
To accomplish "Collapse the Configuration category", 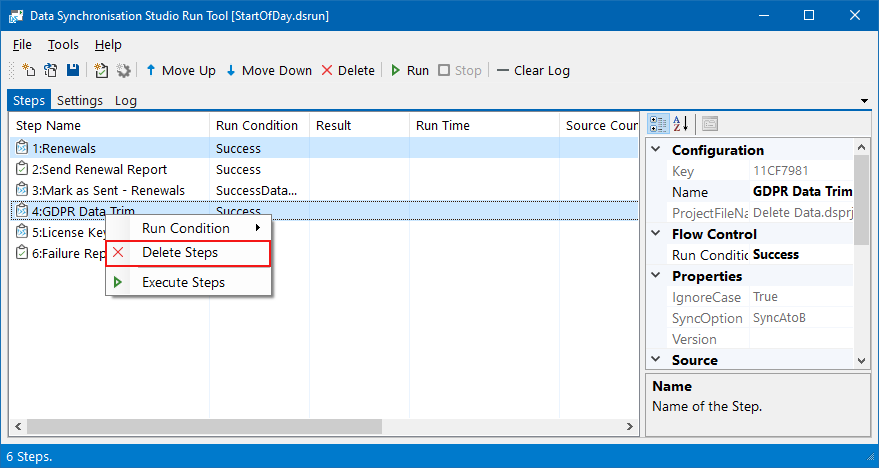I will click(656, 150).
